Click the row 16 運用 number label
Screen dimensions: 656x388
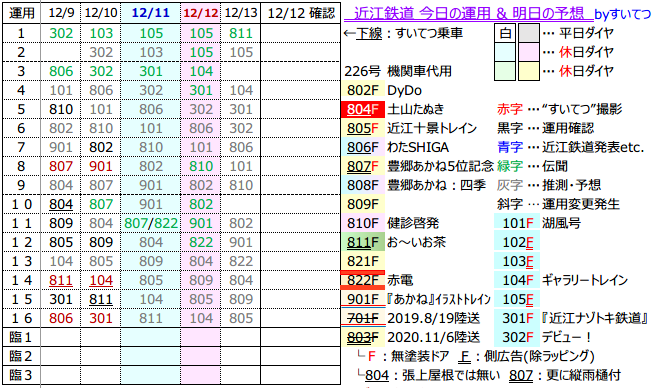pyautogui.click(x=22, y=318)
